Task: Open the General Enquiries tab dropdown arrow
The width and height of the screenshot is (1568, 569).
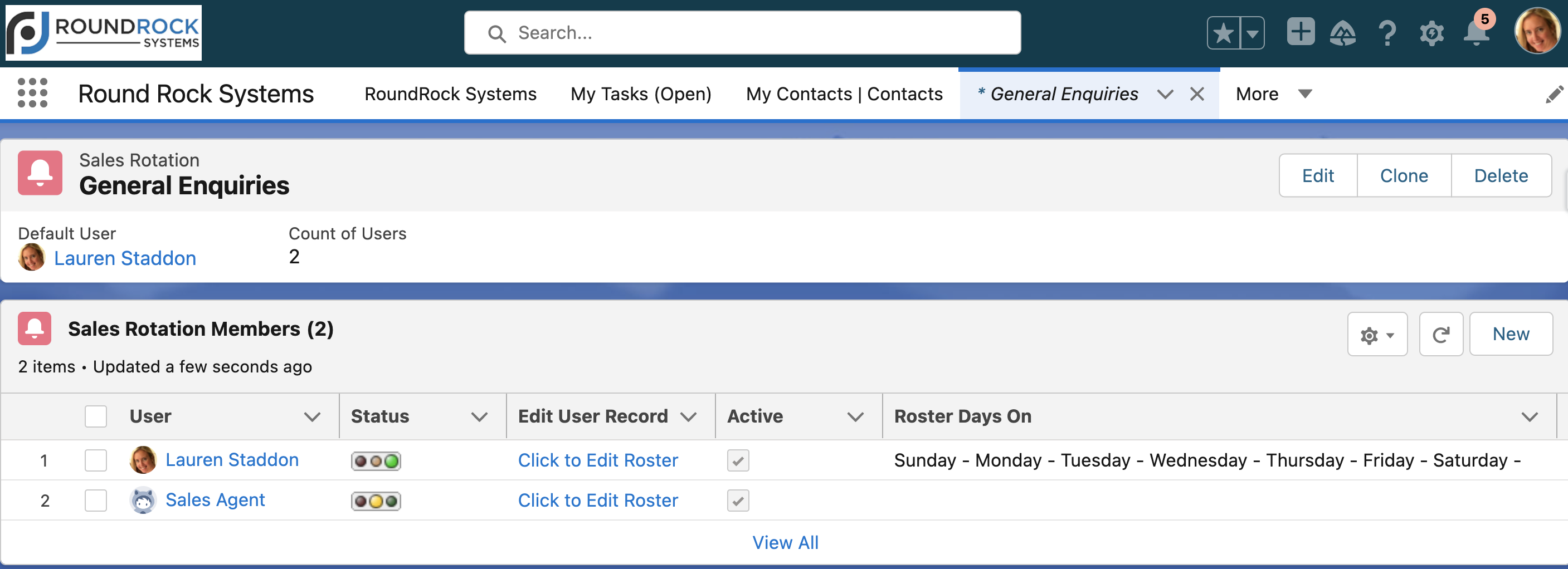Action: 1165,94
